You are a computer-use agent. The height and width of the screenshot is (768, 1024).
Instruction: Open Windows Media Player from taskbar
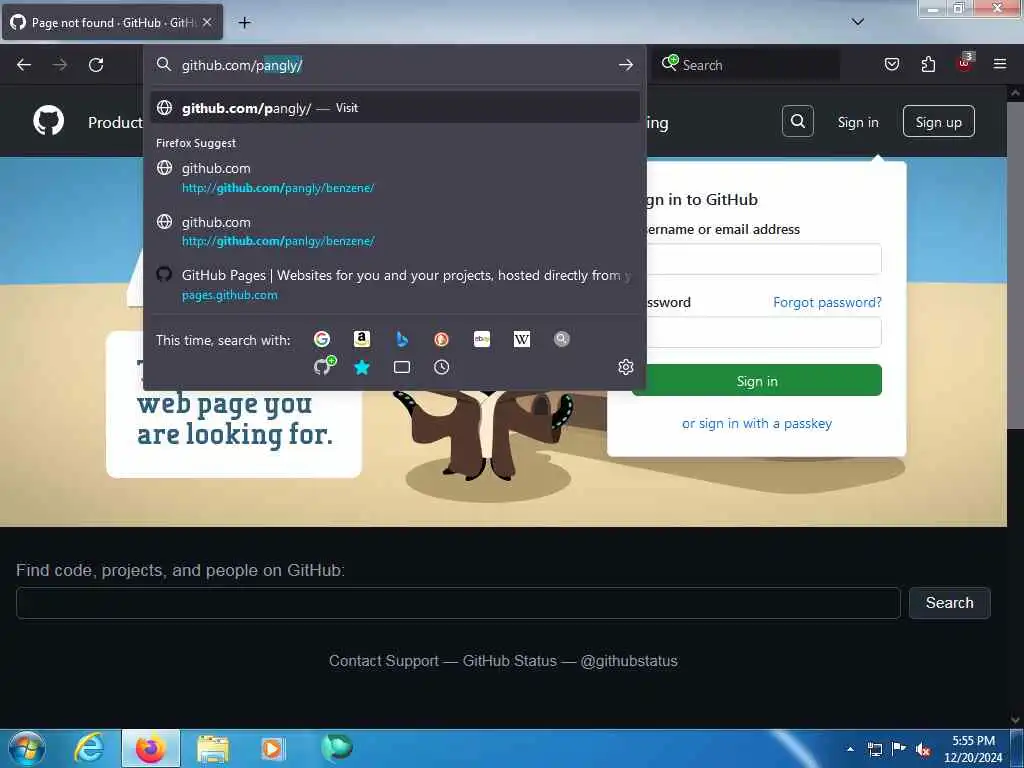point(273,748)
